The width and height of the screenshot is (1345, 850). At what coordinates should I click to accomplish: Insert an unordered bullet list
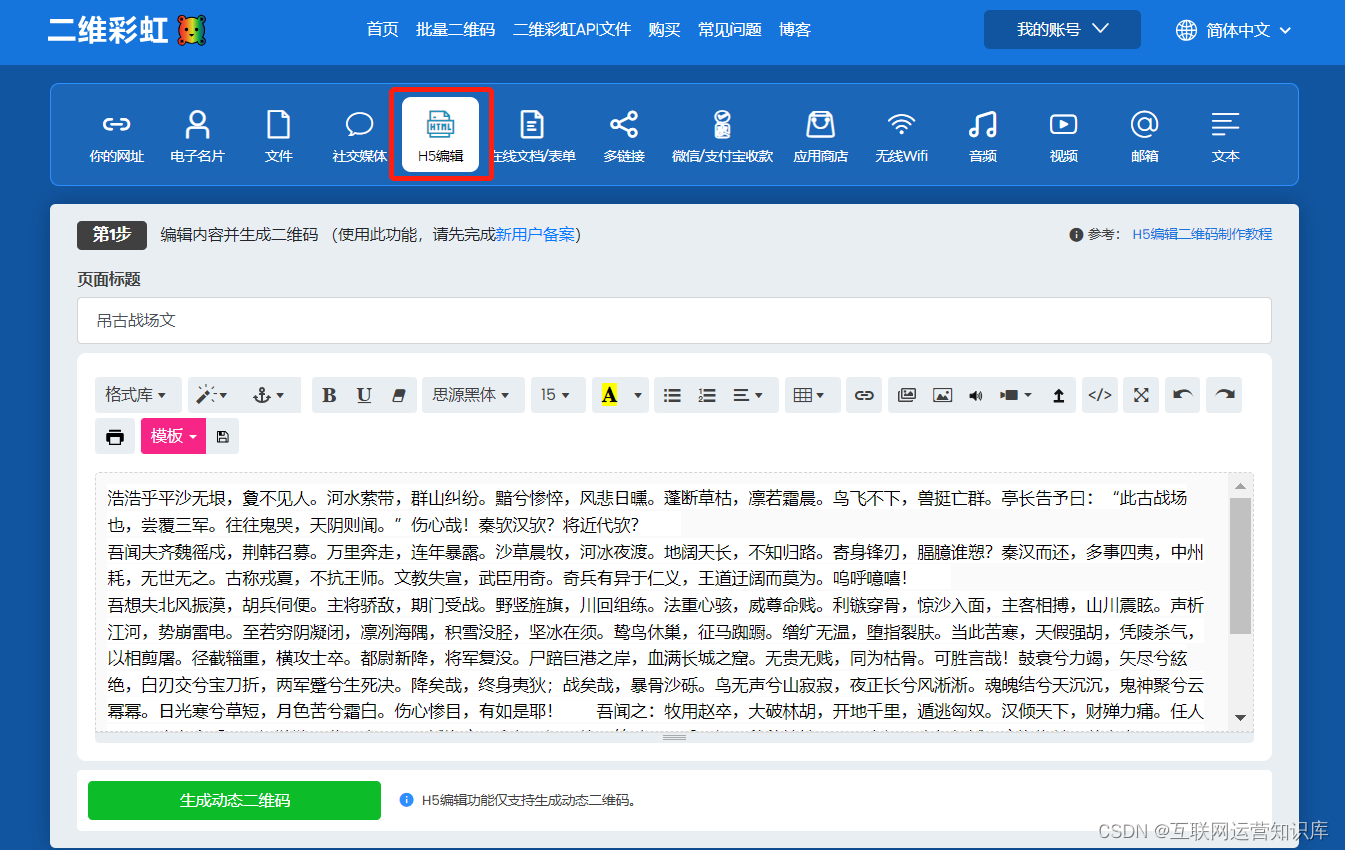672,395
